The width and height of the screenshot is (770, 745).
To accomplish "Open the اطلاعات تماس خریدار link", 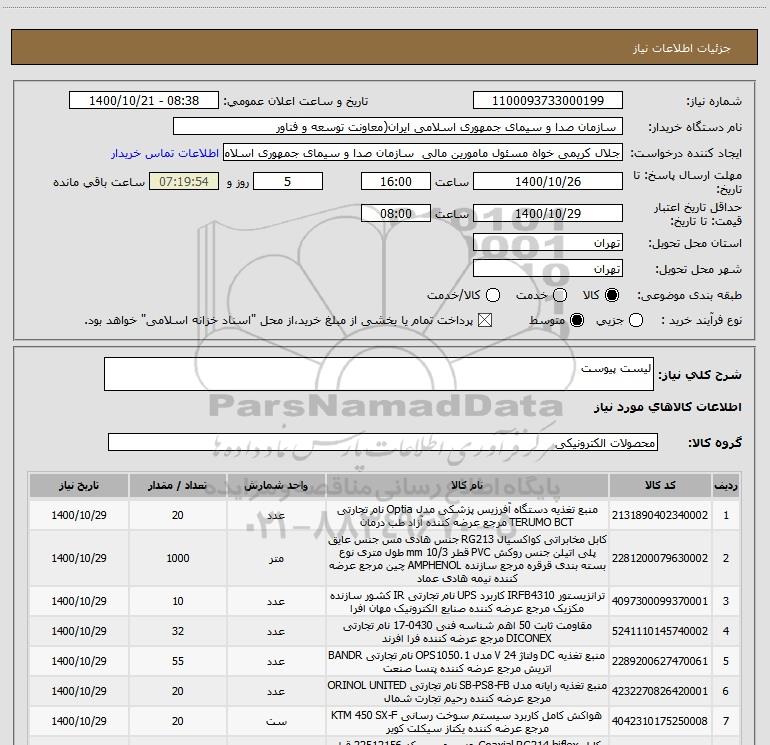I will pyautogui.click(x=165, y=153).
